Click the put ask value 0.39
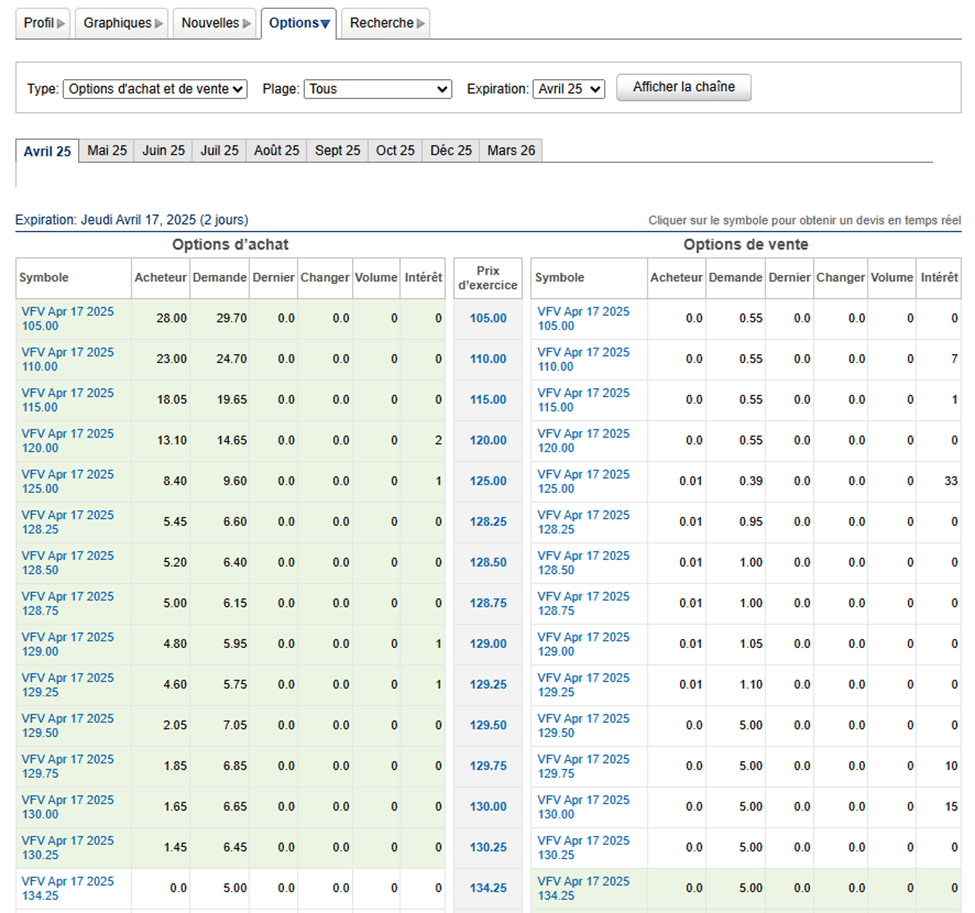The height and width of the screenshot is (913, 975). [751, 481]
